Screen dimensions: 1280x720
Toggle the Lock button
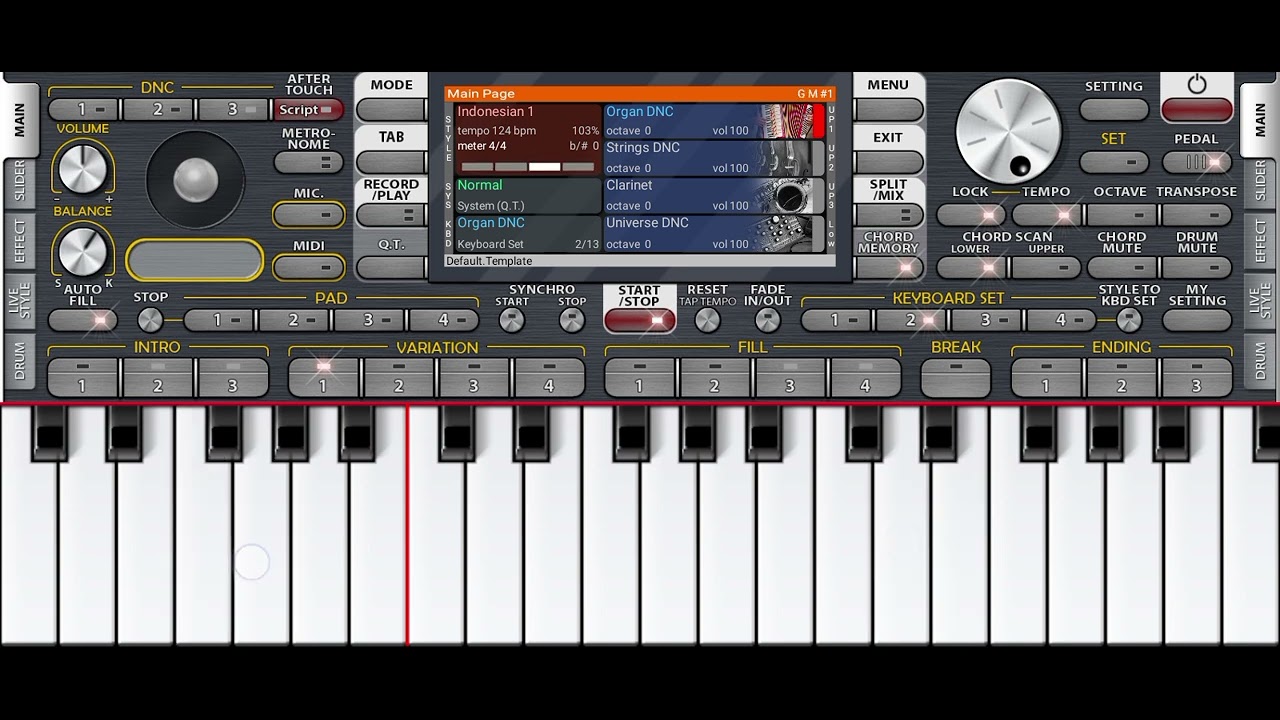(x=971, y=215)
